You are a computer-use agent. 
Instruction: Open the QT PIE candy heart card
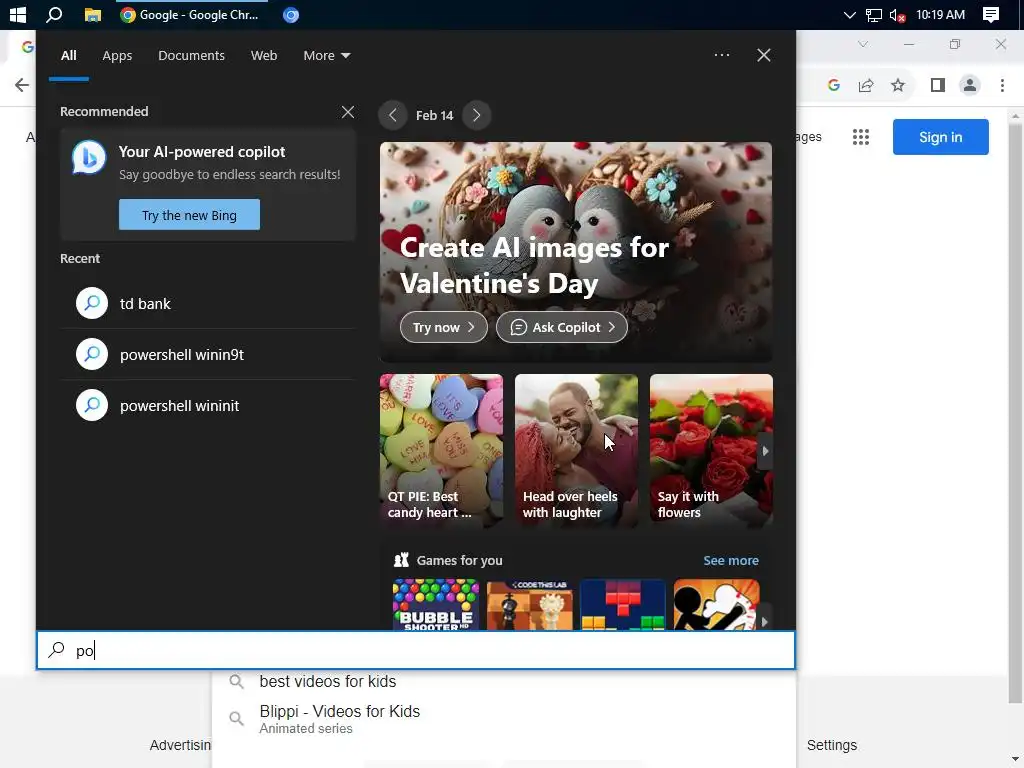coord(441,450)
